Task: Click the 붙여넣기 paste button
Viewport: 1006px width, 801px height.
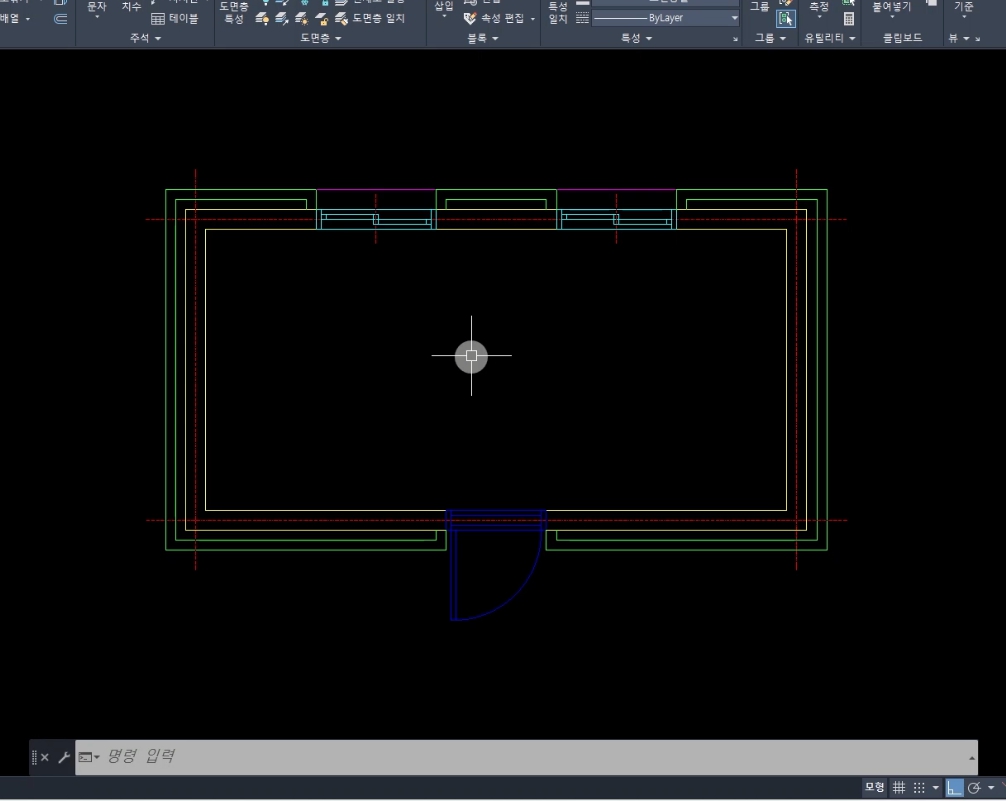Action: pyautogui.click(x=891, y=8)
